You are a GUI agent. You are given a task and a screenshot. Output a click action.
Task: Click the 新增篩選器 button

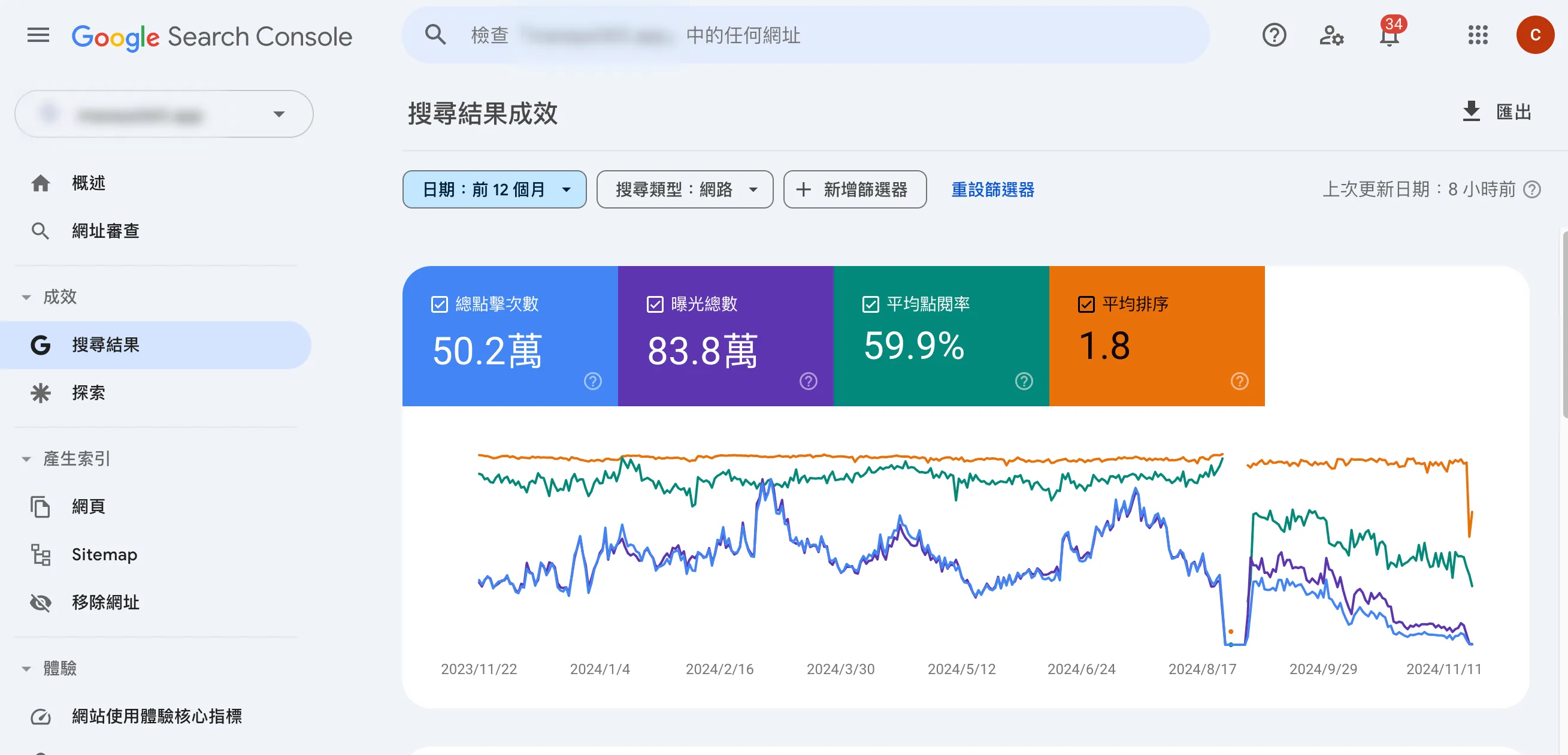854,189
